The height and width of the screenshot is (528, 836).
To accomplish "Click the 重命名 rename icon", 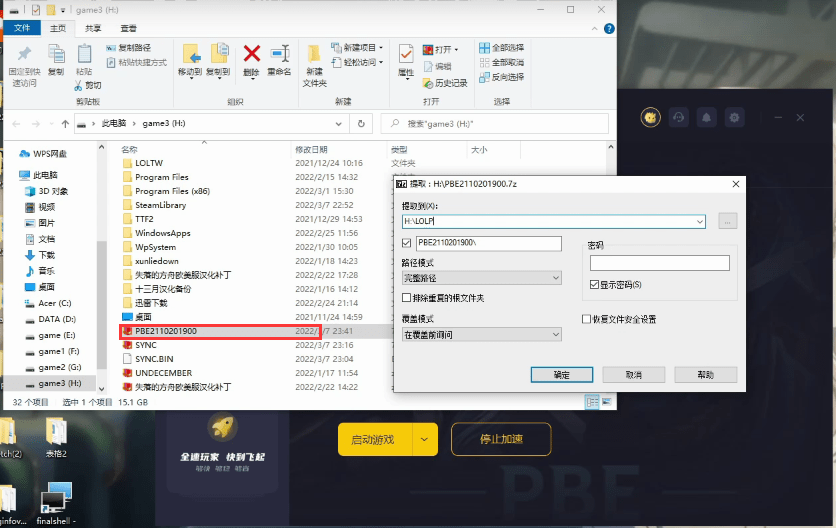I will (279, 54).
